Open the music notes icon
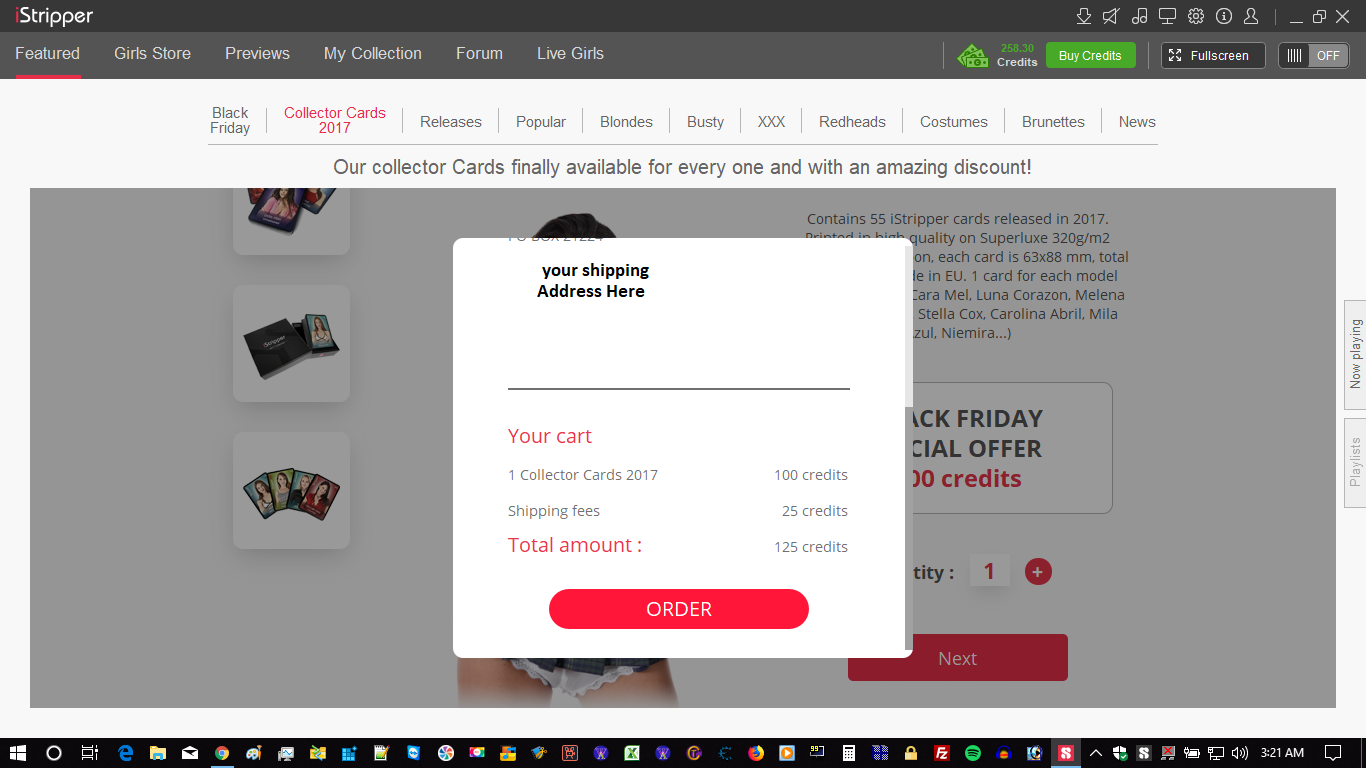 tap(1139, 16)
